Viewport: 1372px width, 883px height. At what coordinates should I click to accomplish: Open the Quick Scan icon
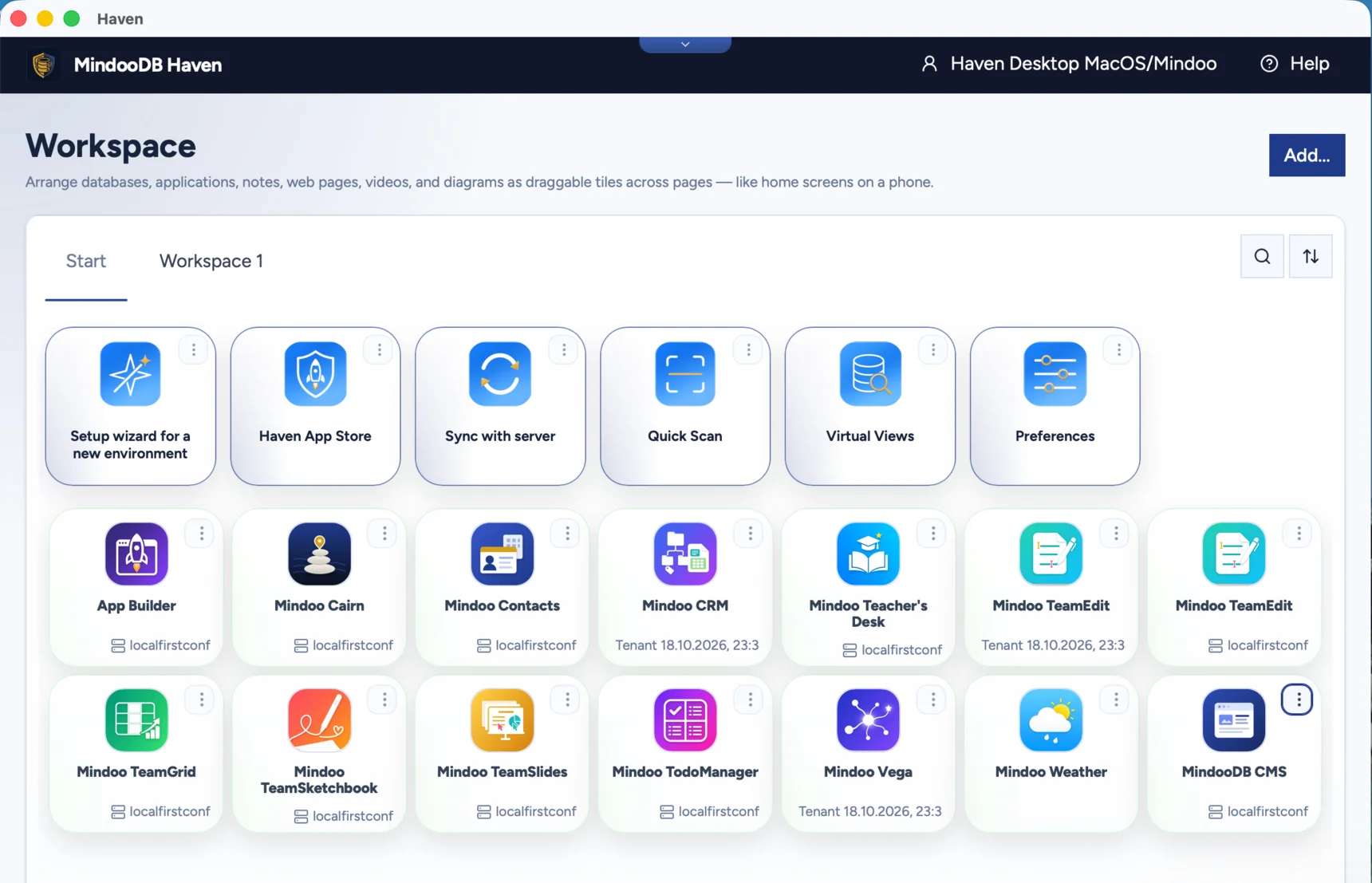(685, 374)
